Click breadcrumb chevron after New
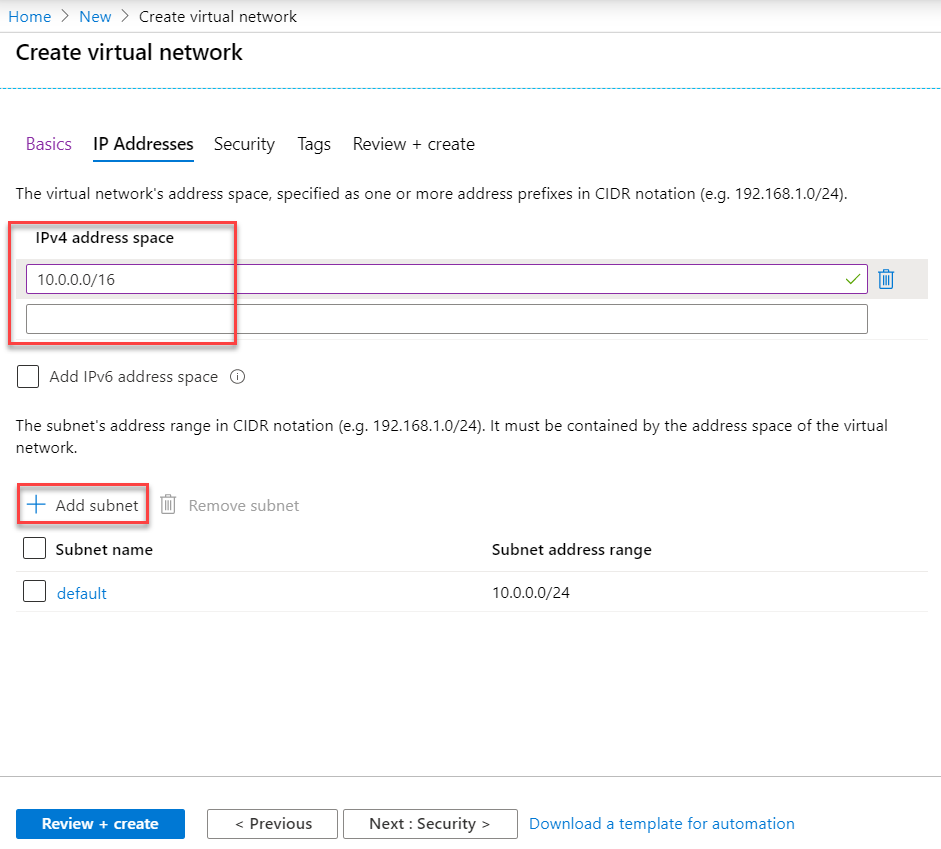 pyautogui.click(x=125, y=16)
